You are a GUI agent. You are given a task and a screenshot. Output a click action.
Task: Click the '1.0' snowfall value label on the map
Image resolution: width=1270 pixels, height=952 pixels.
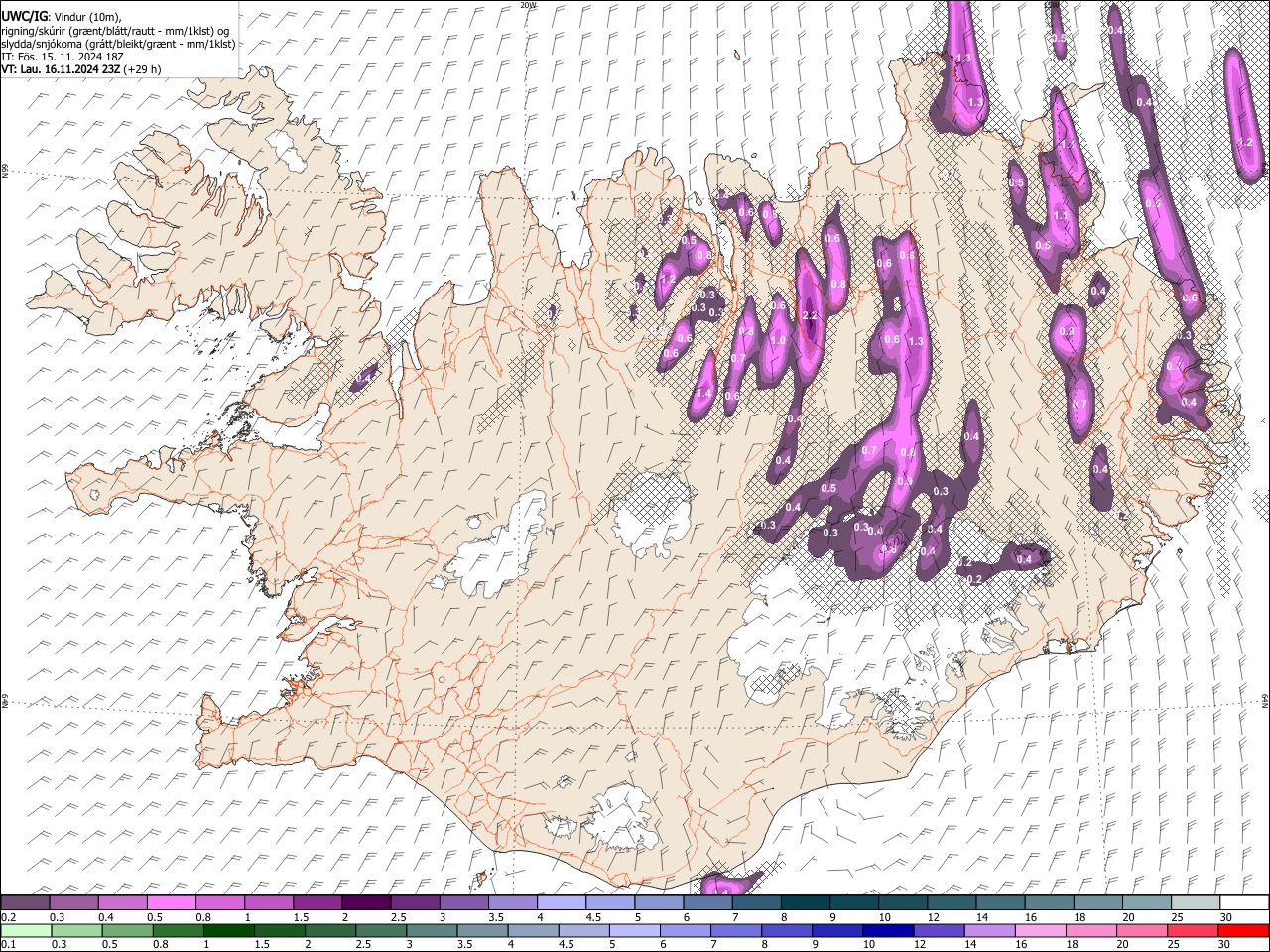pos(778,340)
